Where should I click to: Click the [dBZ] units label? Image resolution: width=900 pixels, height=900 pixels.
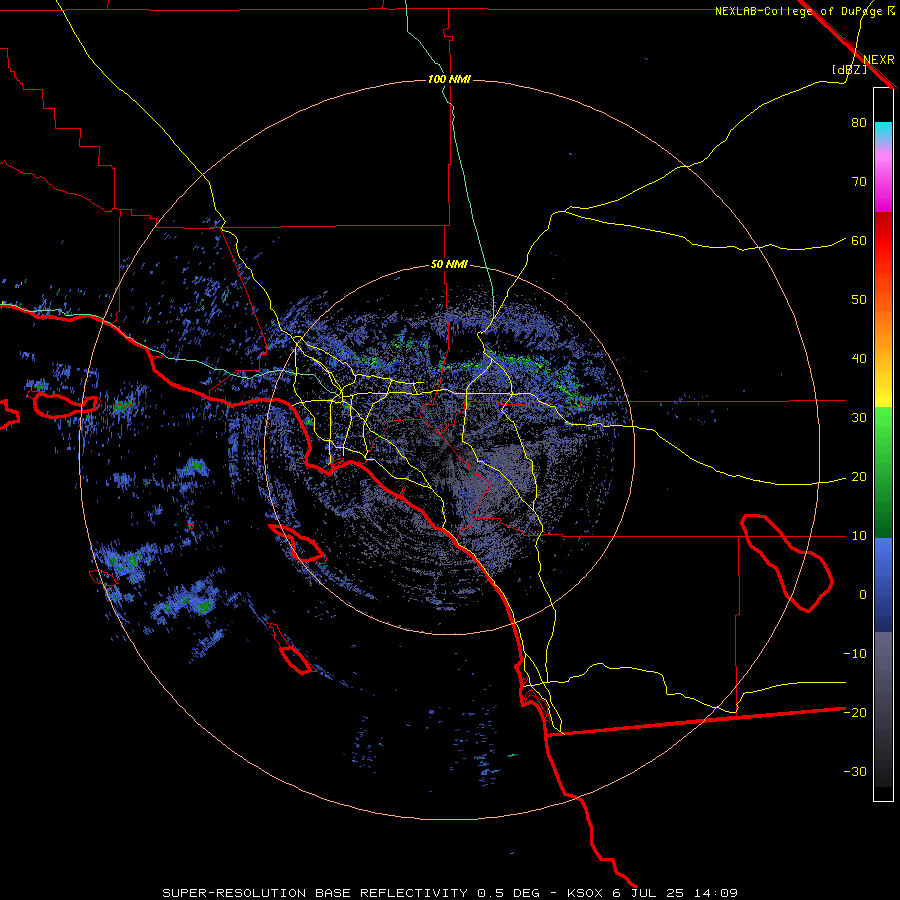tap(849, 69)
